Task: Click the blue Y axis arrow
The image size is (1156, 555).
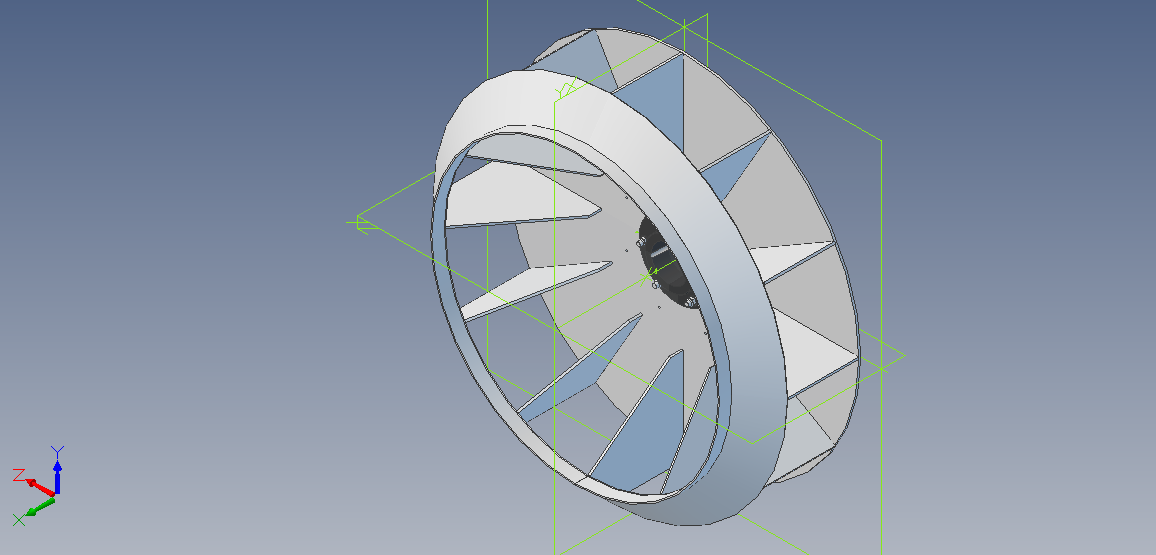Action: (57, 475)
